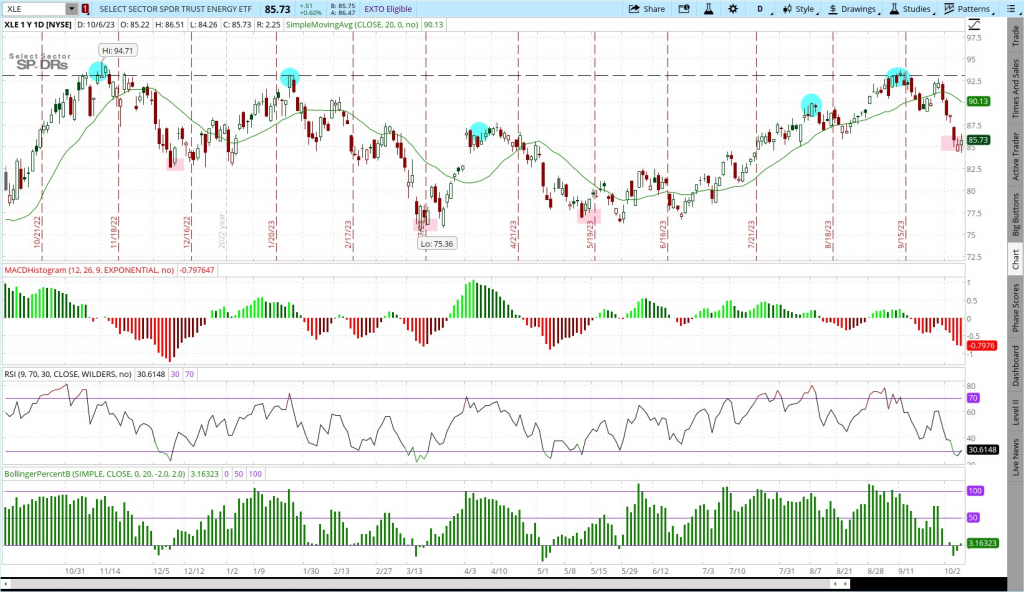Click the Lo: 75.36 price bubble

[437, 244]
